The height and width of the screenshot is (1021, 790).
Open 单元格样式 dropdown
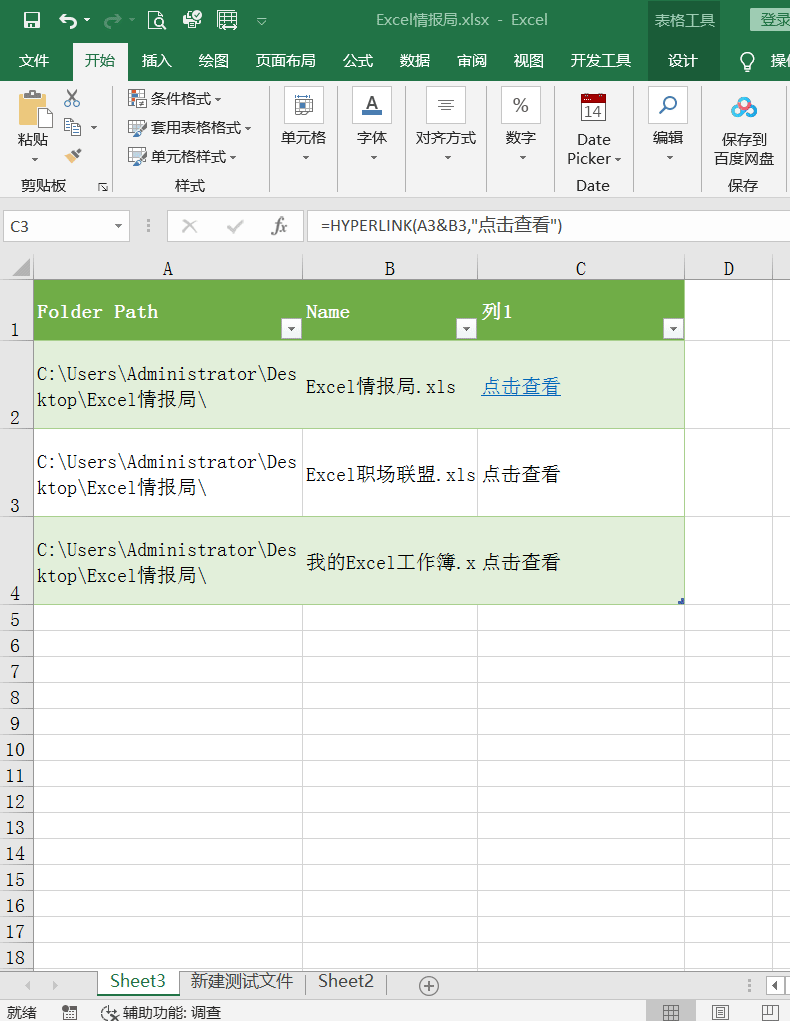(182, 156)
